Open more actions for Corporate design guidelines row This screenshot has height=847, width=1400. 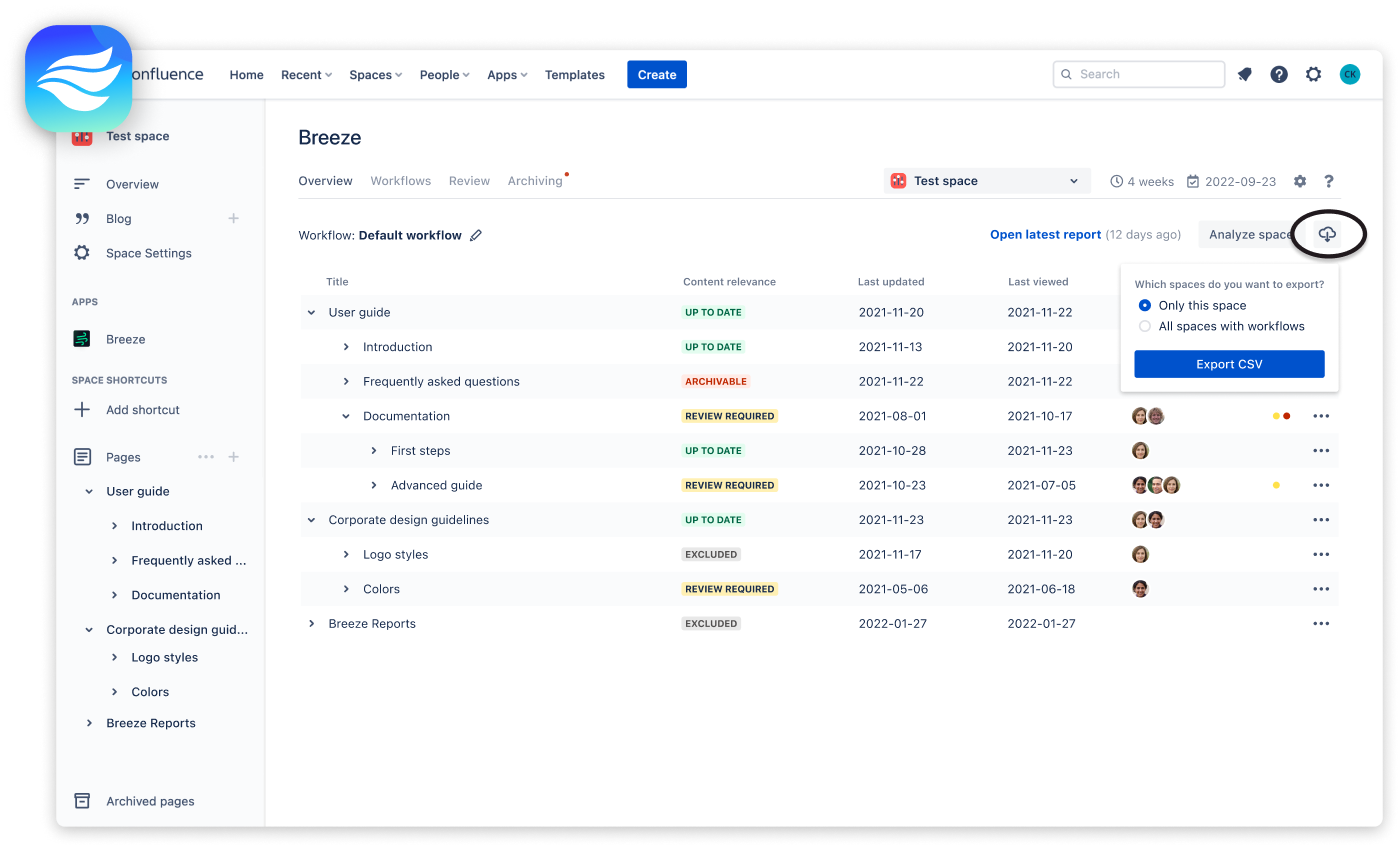[1321, 520]
